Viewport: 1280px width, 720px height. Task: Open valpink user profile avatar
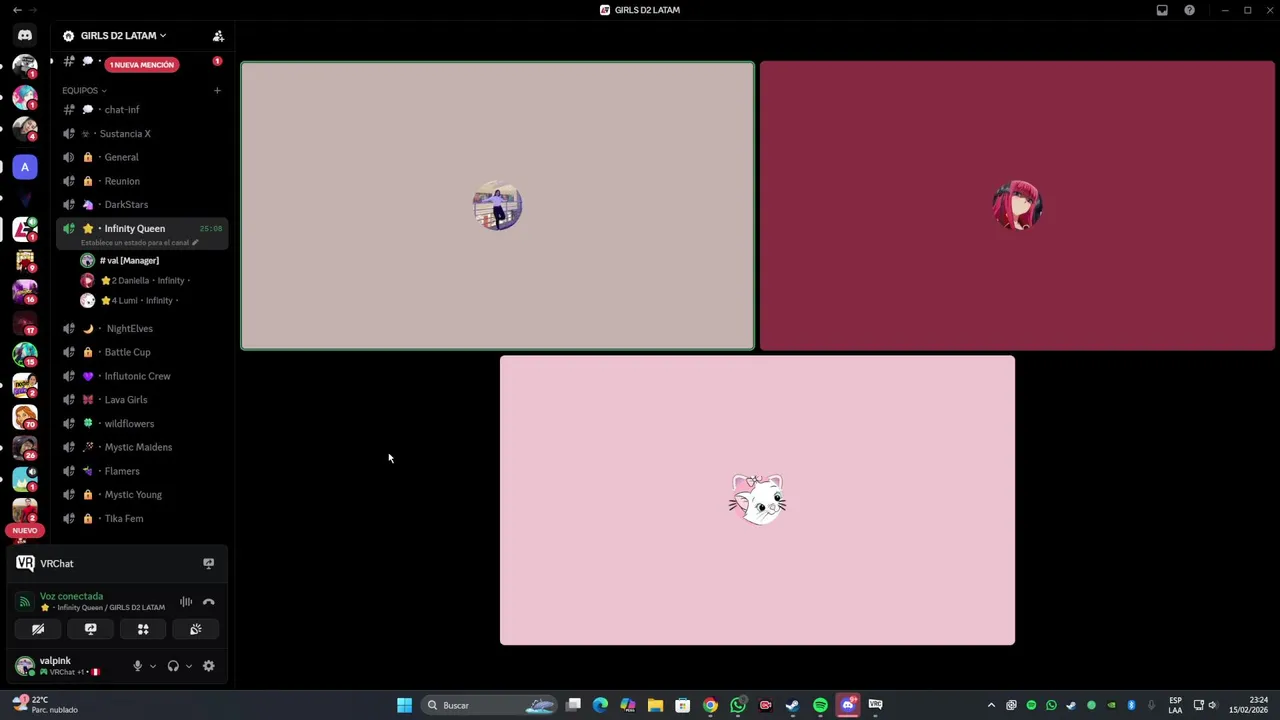25,666
